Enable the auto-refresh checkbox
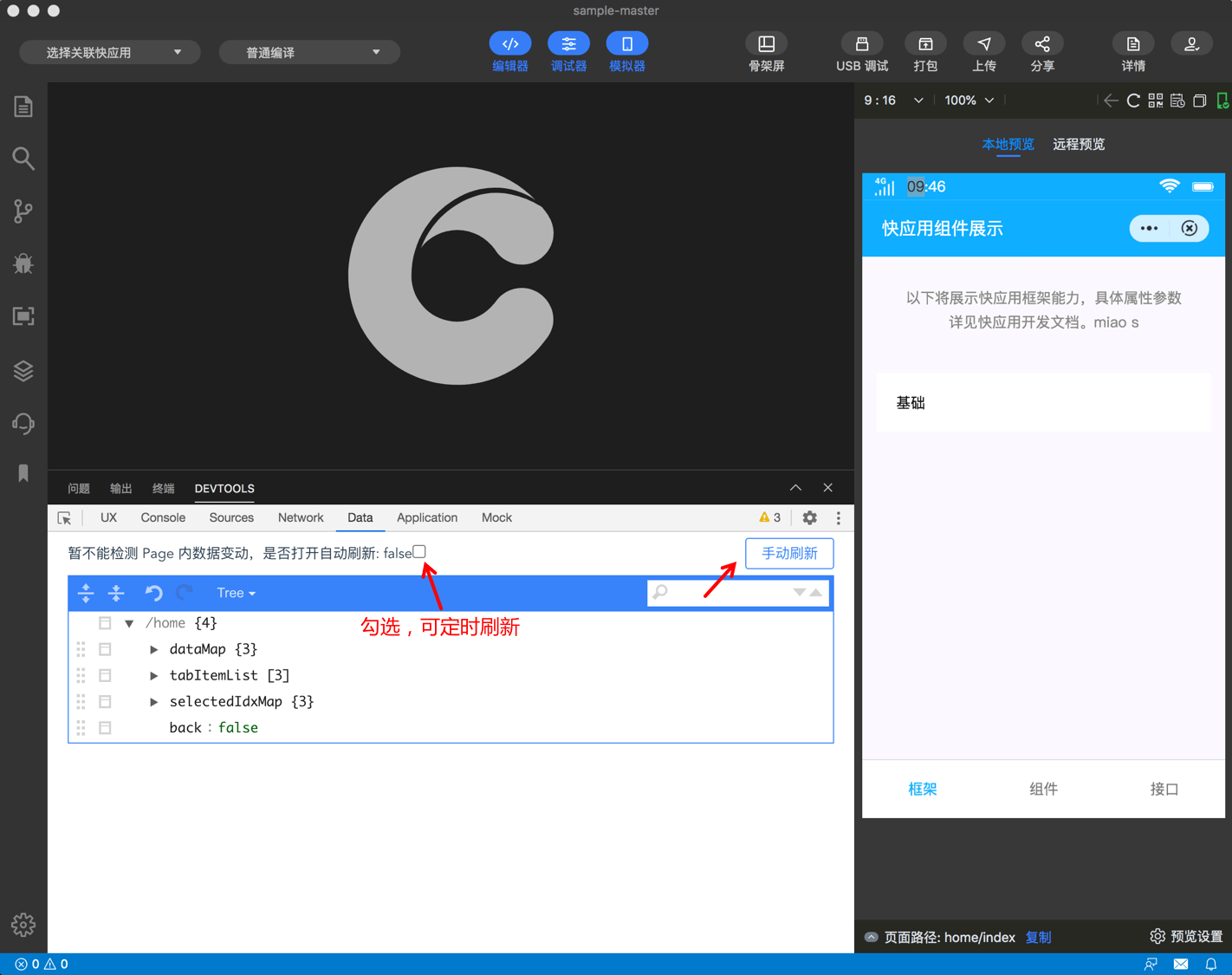 [x=419, y=552]
